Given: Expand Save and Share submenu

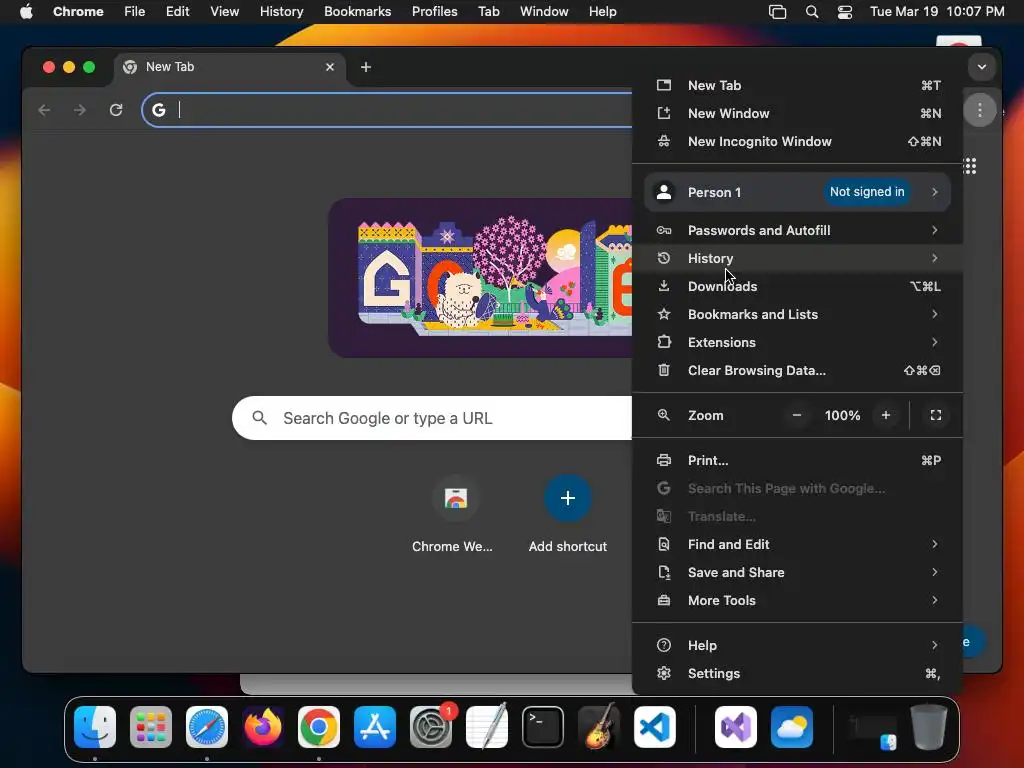Looking at the screenshot, I should point(797,573).
